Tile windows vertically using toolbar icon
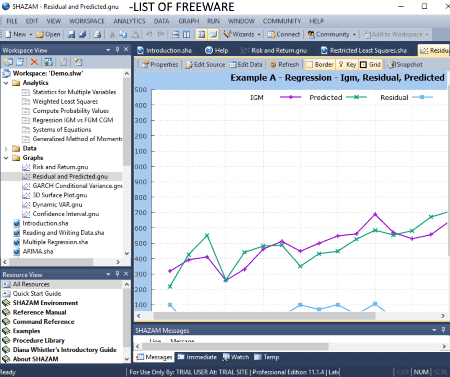 tap(187, 34)
